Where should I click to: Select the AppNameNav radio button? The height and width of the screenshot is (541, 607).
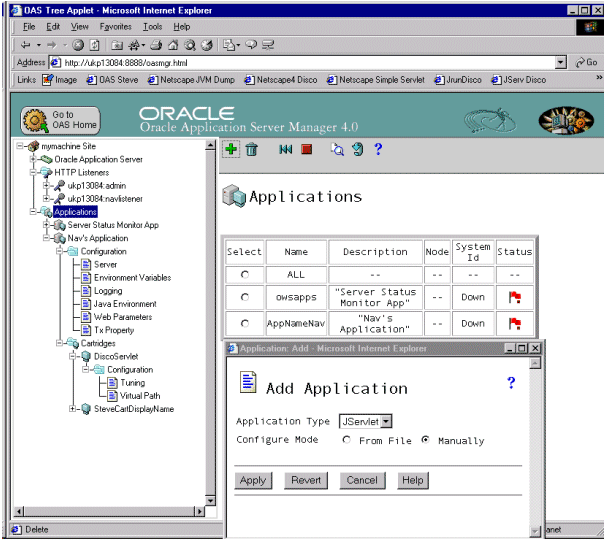[x=245, y=323]
